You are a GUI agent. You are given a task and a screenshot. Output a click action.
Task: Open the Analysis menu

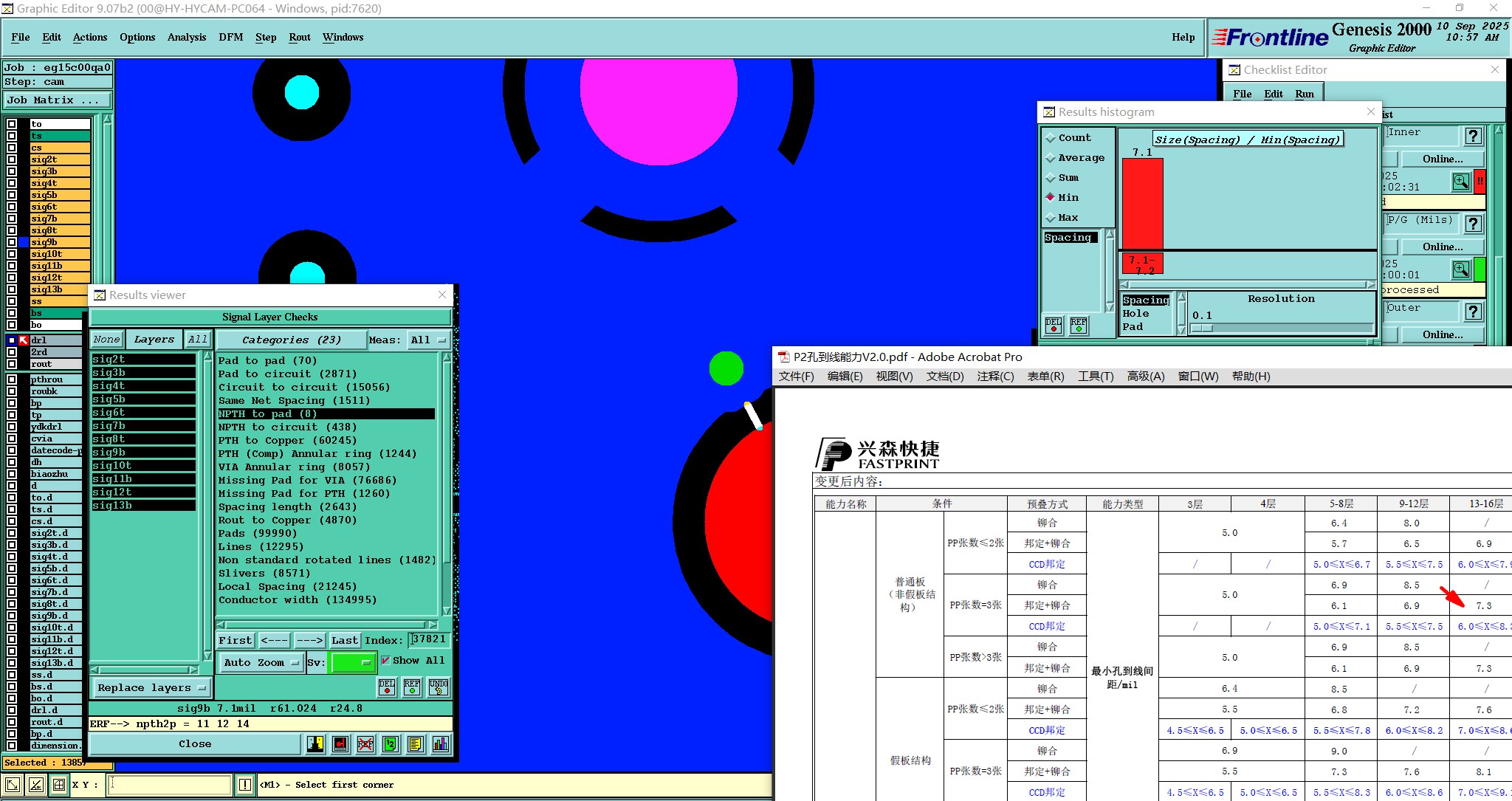pos(186,38)
